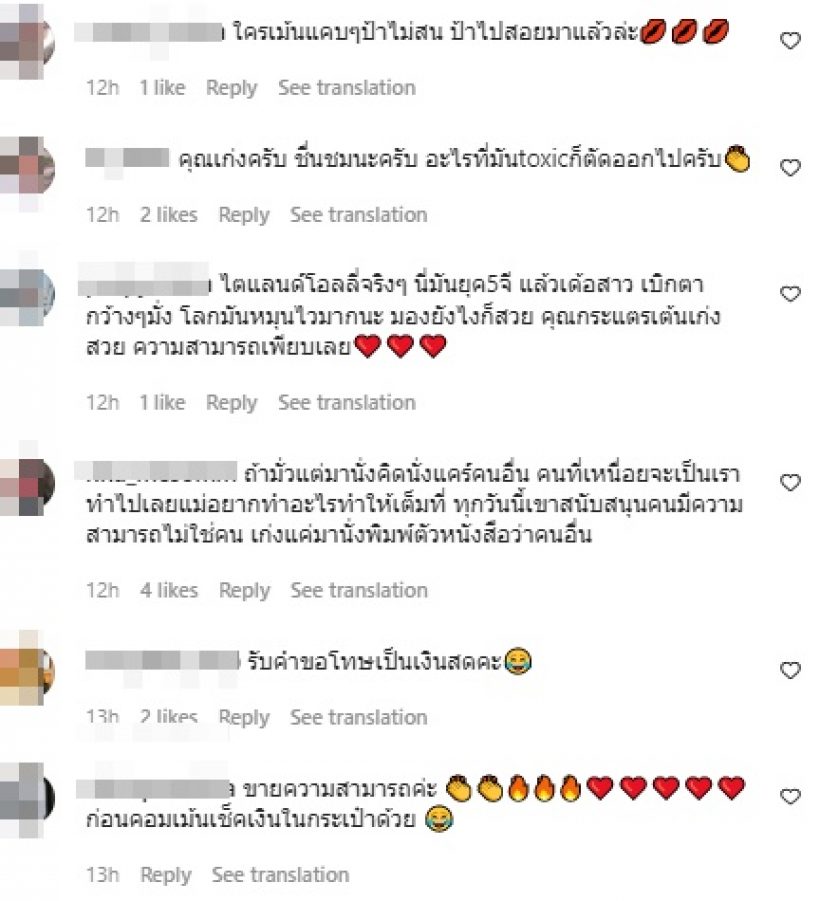Like the long comment with 4 likes
This screenshot has width=820, height=901.
point(790,482)
